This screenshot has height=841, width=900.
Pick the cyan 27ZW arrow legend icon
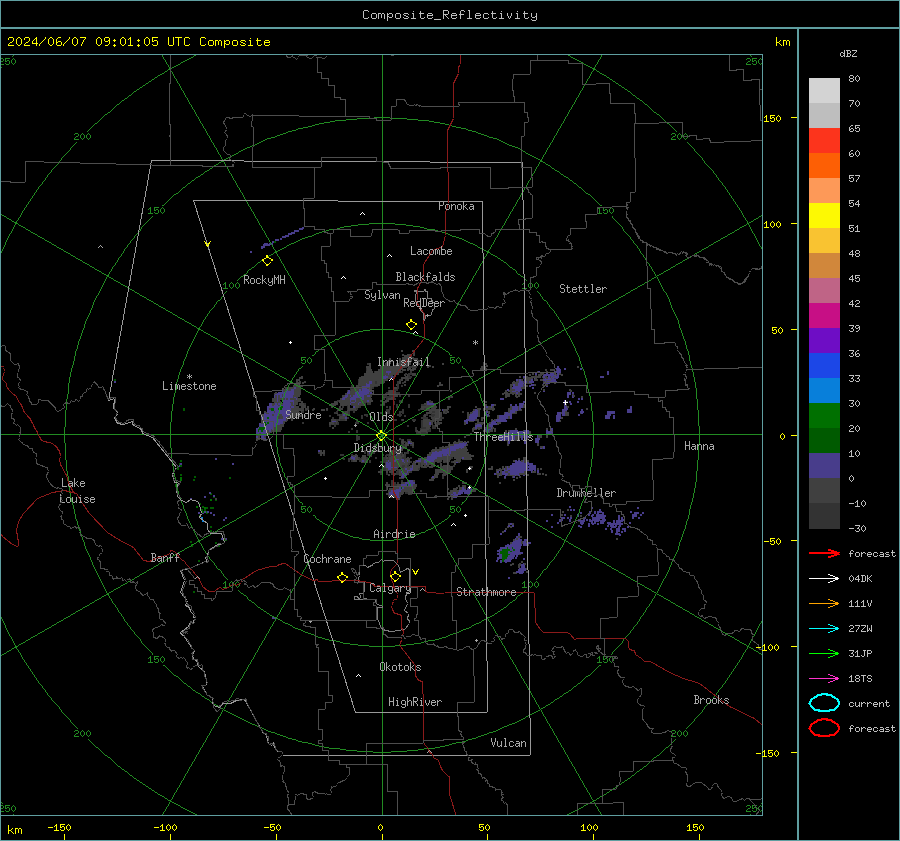click(824, 629)
